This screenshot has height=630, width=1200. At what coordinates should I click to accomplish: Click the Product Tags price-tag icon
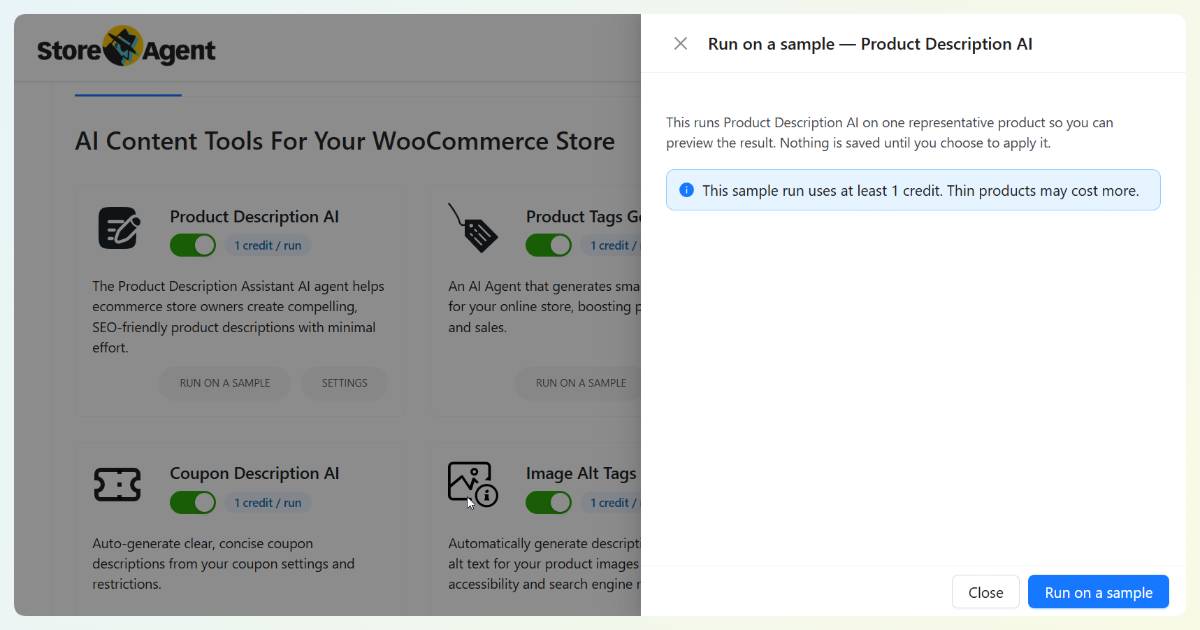473,228
